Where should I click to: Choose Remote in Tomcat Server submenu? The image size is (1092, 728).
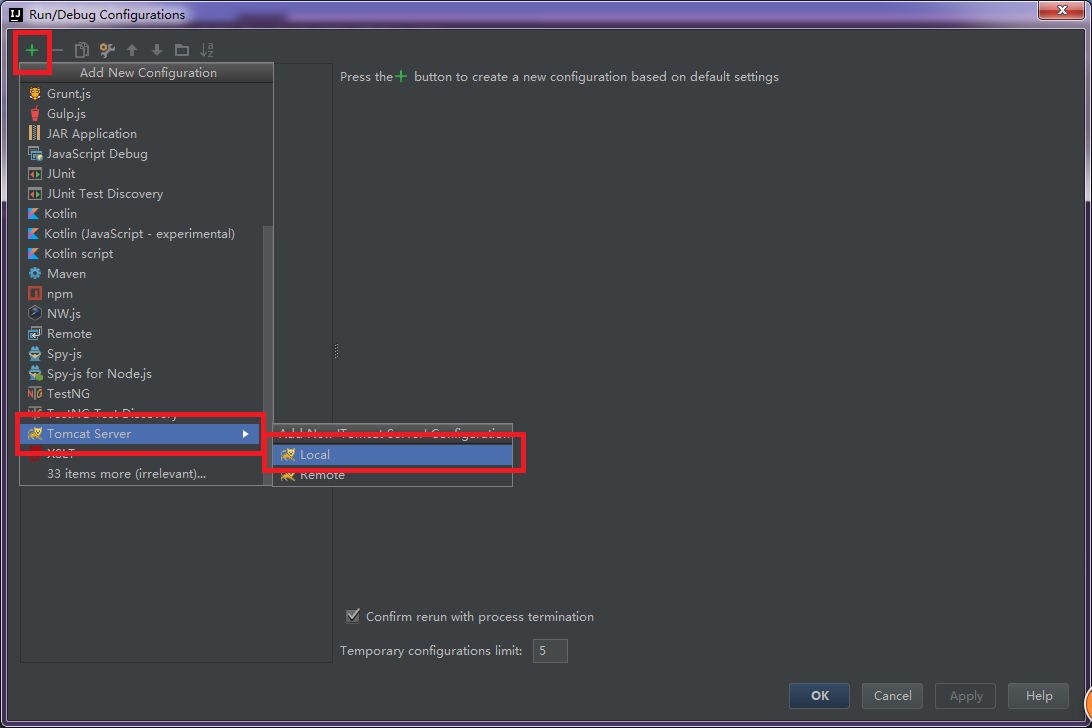tap(393, 475)
